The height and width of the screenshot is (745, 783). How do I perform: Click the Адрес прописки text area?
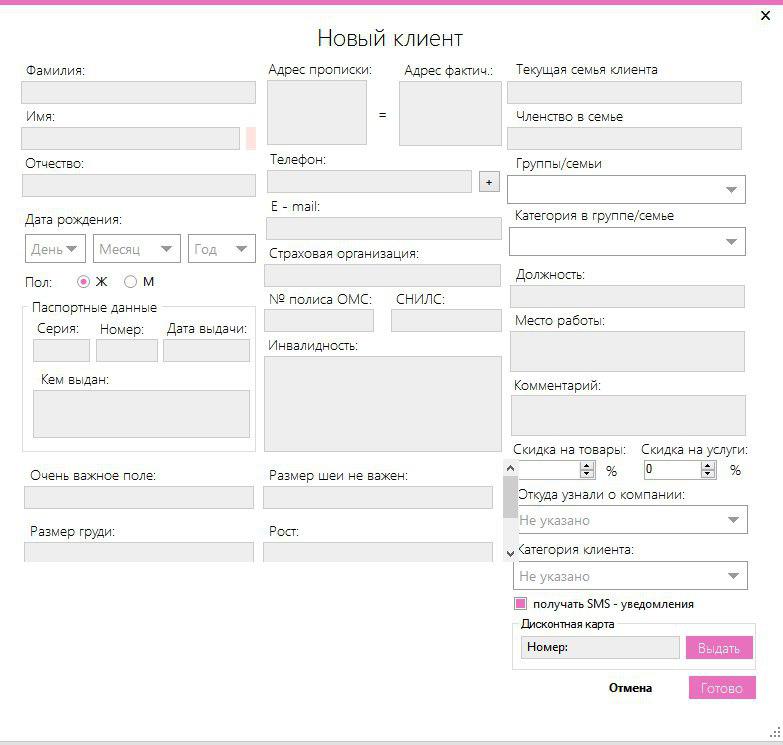317,113
